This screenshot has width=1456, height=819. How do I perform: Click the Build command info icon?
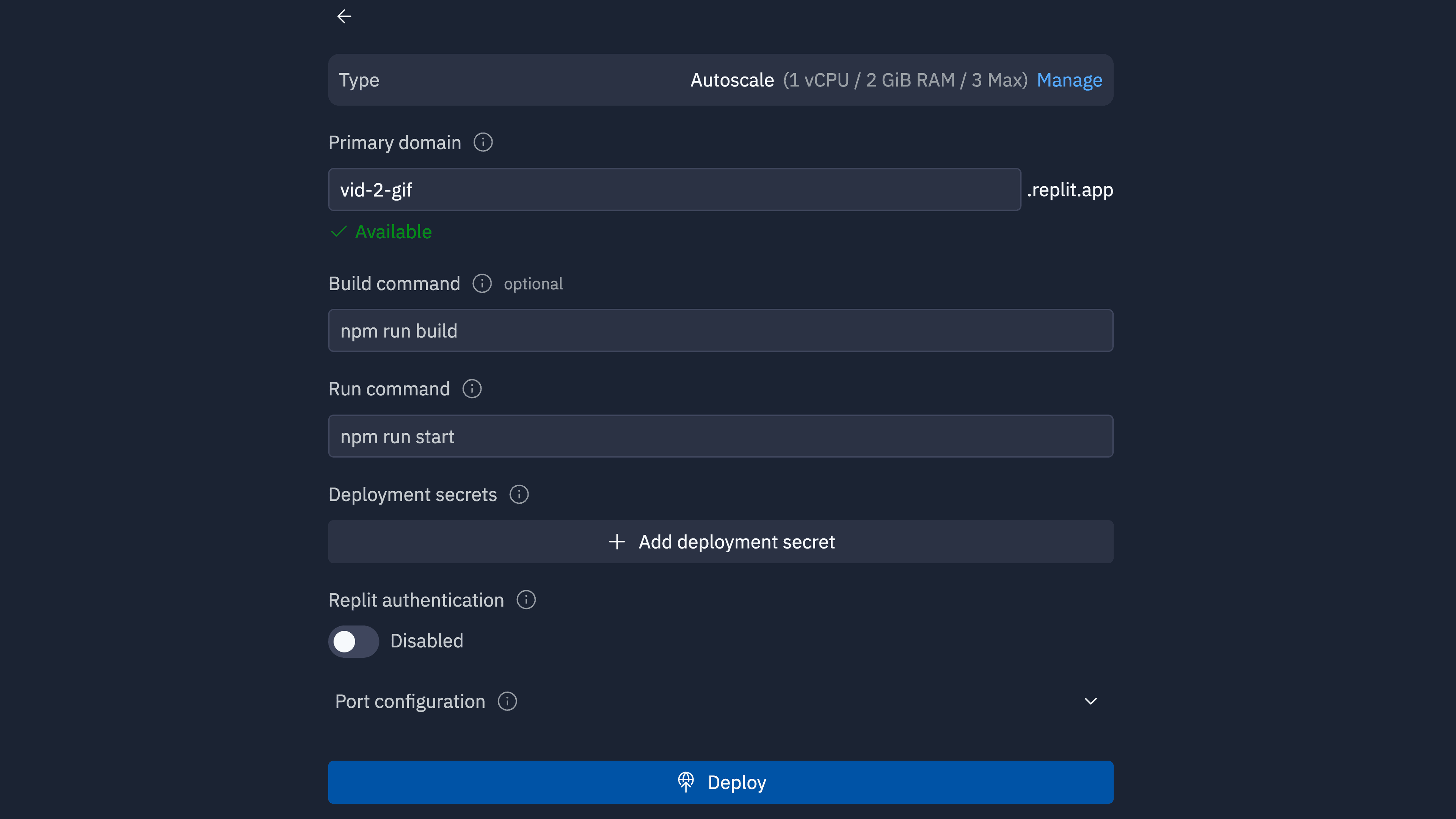tap(482, 283)
